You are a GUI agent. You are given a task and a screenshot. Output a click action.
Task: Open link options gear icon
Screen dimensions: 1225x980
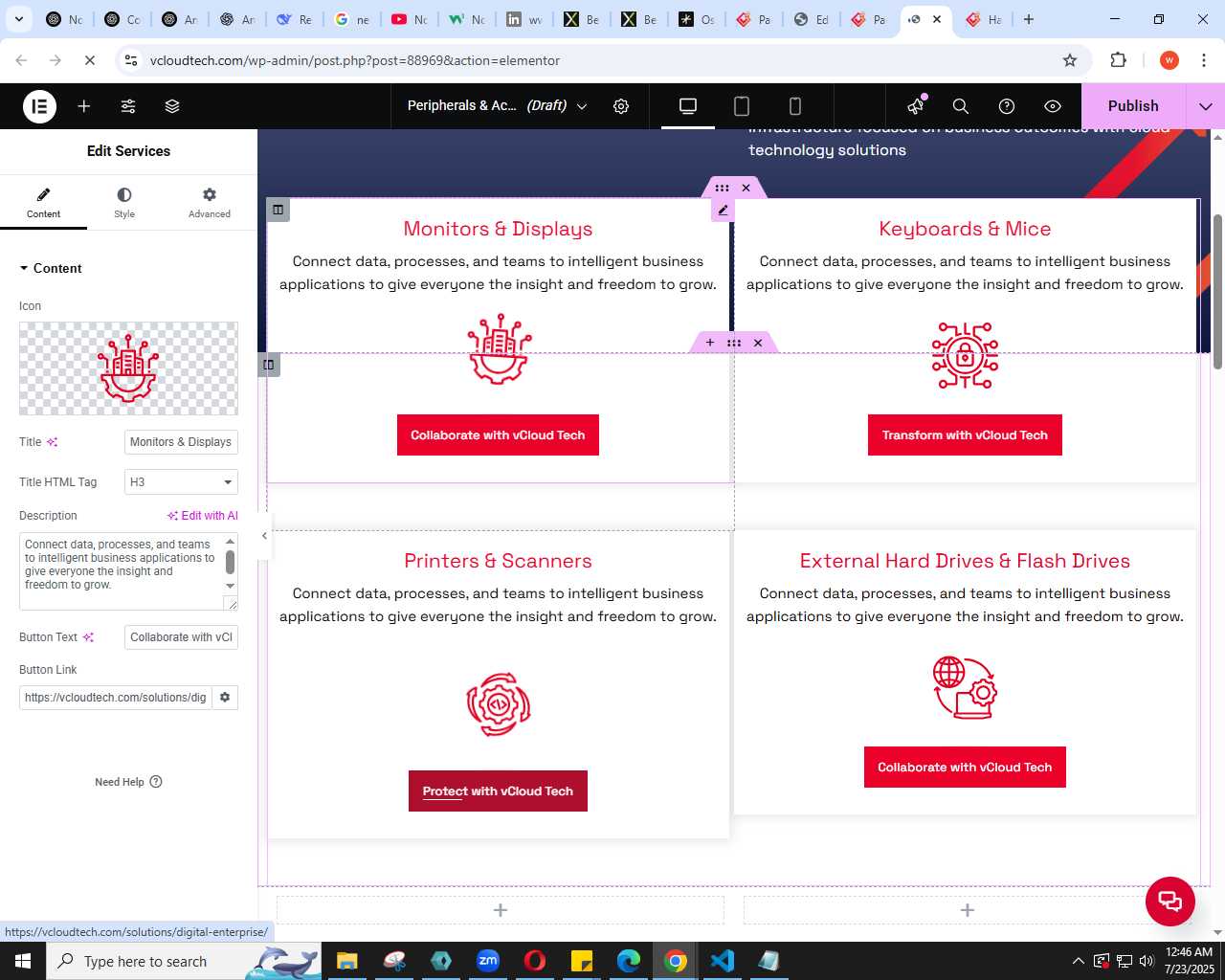[225, 698]
